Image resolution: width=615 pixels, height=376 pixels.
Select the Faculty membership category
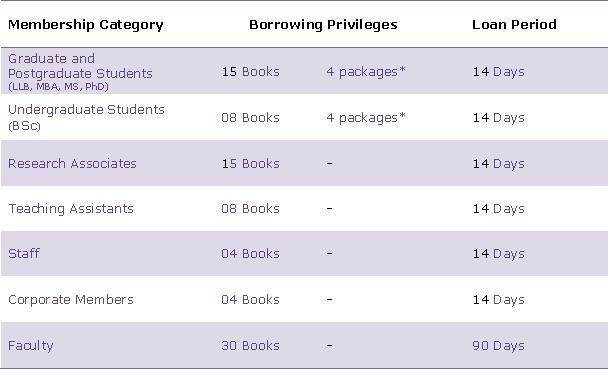[x=31, y=346]
